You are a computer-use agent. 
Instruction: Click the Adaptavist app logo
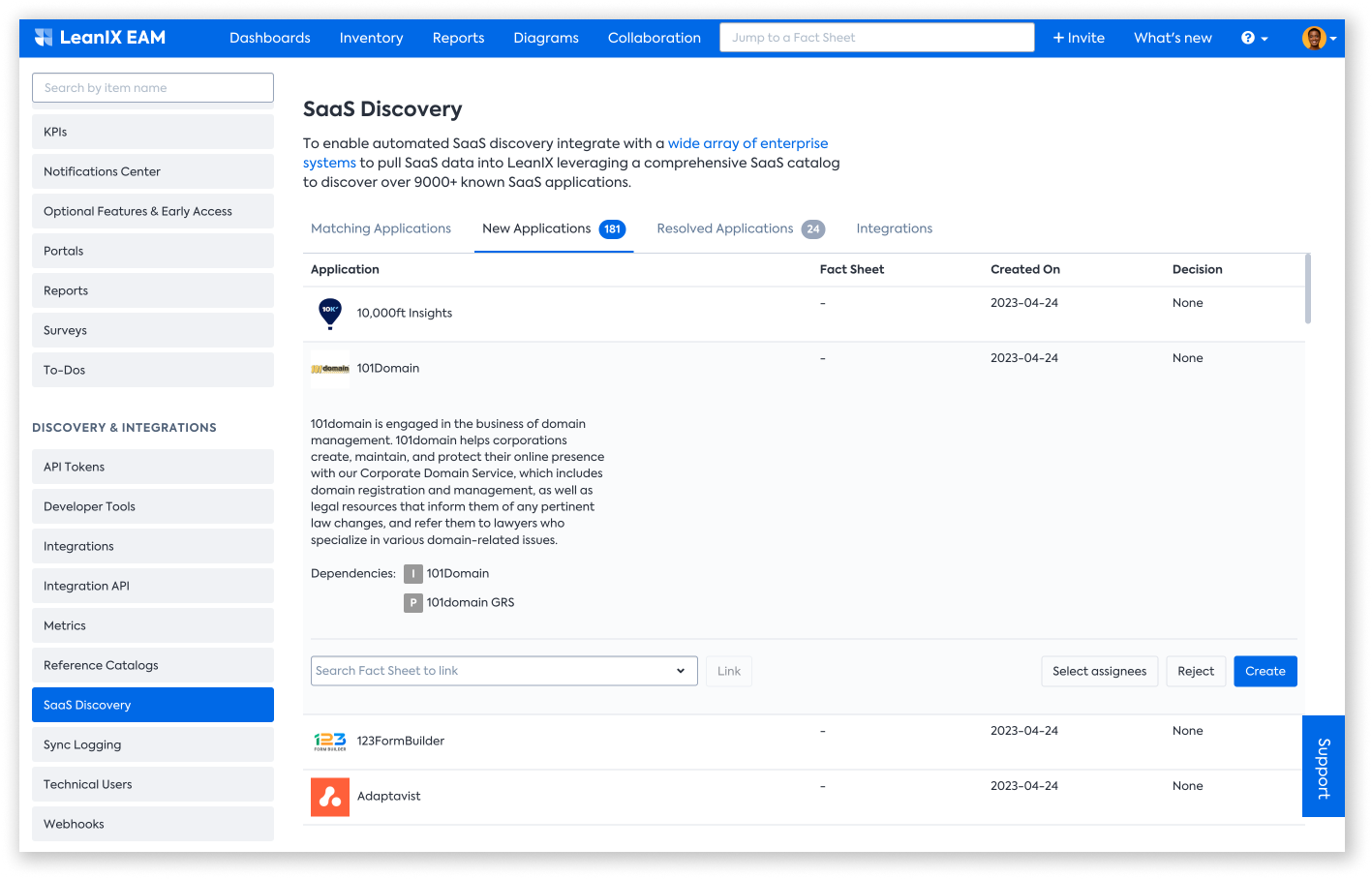click(330, 797)
